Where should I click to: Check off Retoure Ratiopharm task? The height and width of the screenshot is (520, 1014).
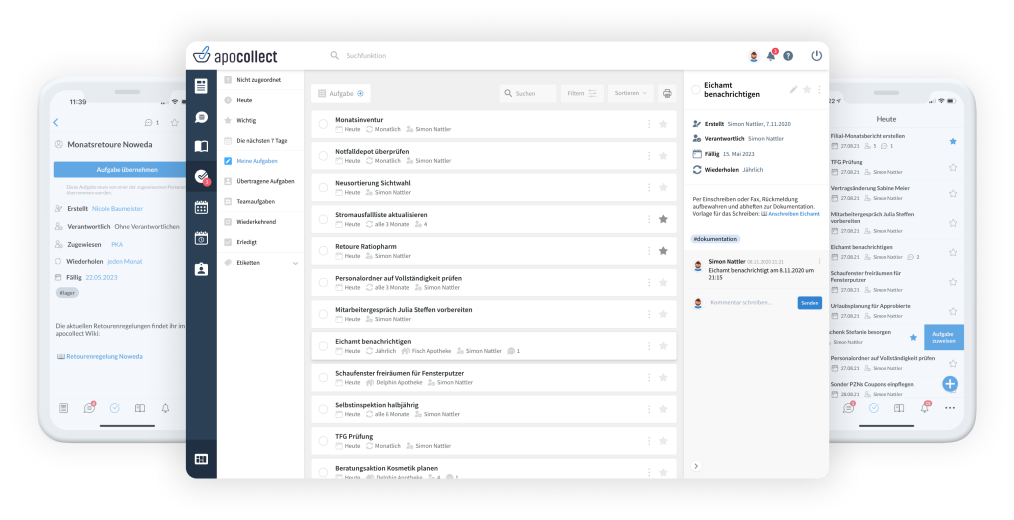(323, 251)
